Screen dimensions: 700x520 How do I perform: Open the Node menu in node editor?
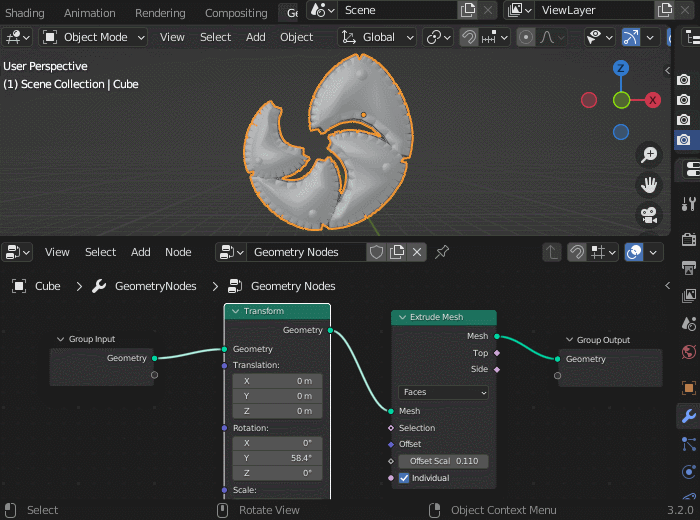[178, 252]
